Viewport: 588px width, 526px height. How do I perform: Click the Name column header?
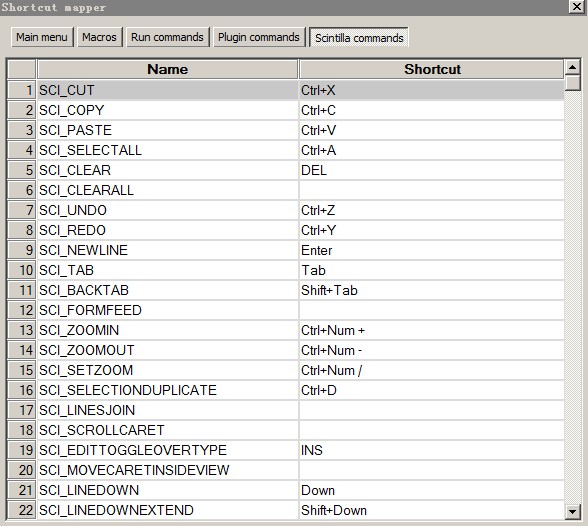[167, 69]
